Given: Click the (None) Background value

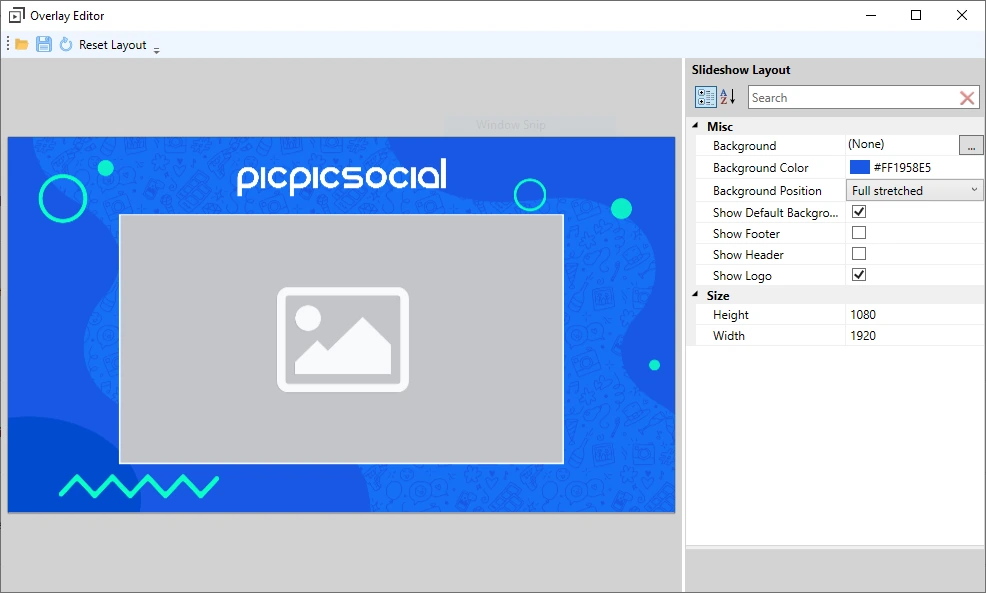Looking at the screenshot, I should [866, 144].
